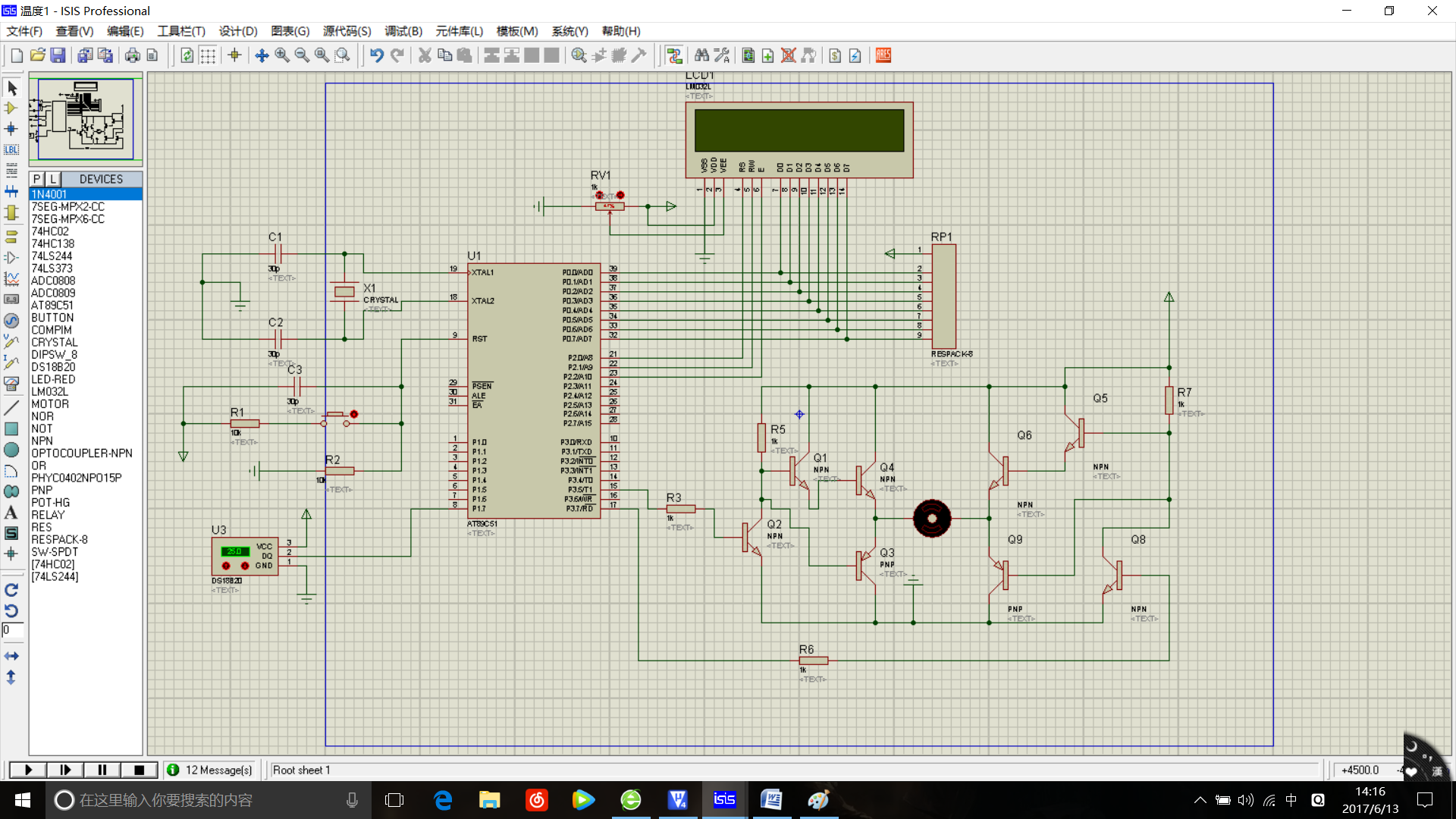The width and height of the screenshot is (1456, 819).
Task: Select 2D box drawing tool
Action: coord(11,429)
